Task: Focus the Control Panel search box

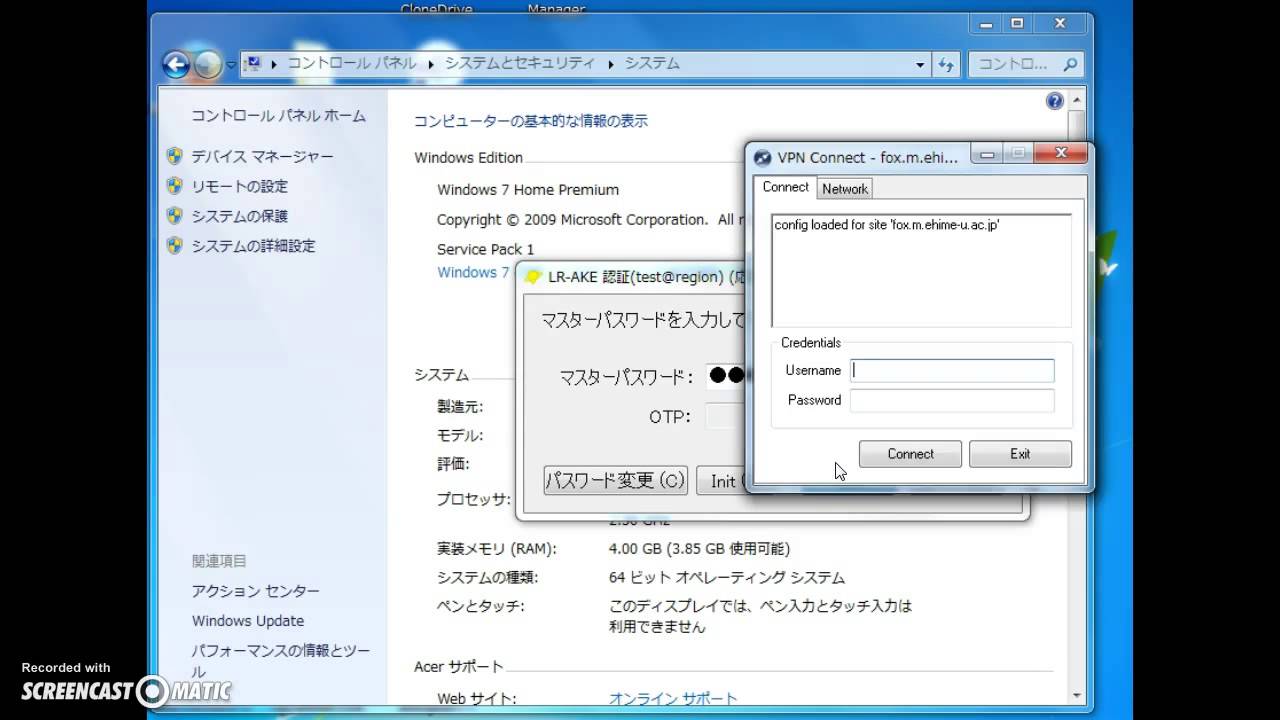Action: pos(1025,64)
